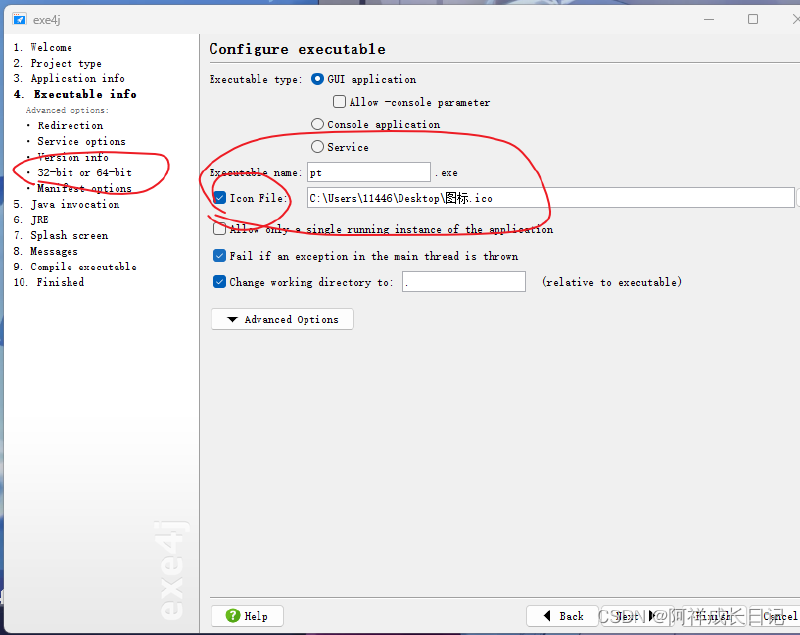Open 32-bit or 64-bit advanced option
The width and height of the screenshot is (800, 635).
pyautogui.click(x=85, y=172)
